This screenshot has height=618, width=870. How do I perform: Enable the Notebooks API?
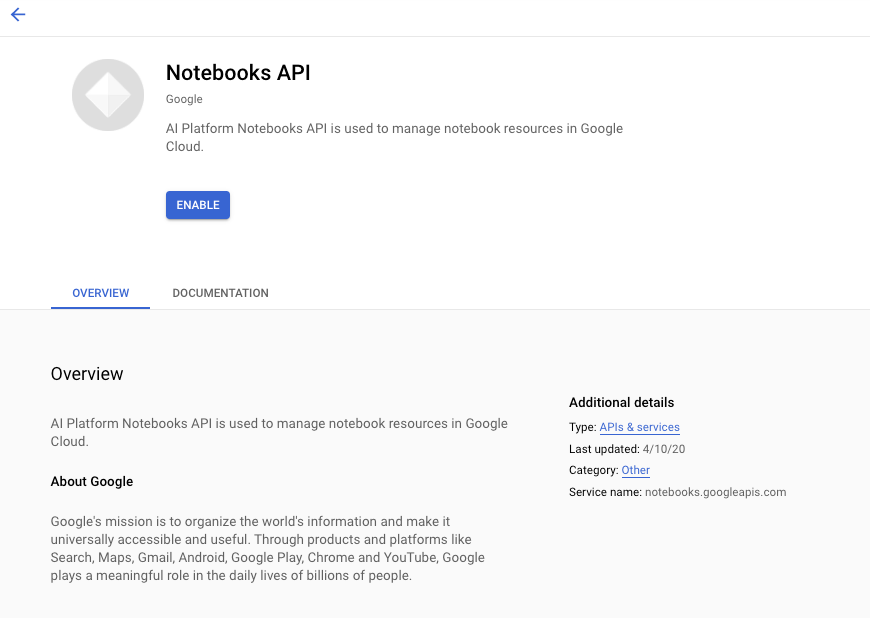tap(198, 205)
